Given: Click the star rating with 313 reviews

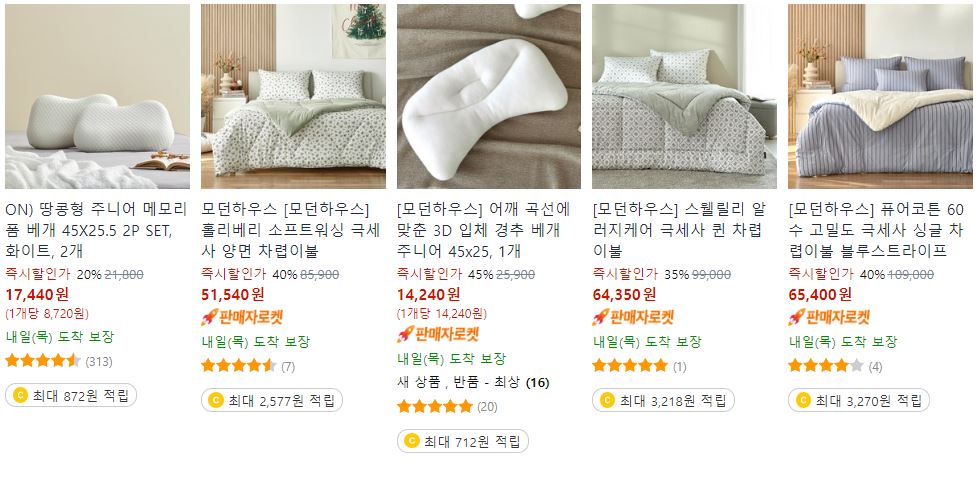Looking at the screenshot, I should 59,361.
